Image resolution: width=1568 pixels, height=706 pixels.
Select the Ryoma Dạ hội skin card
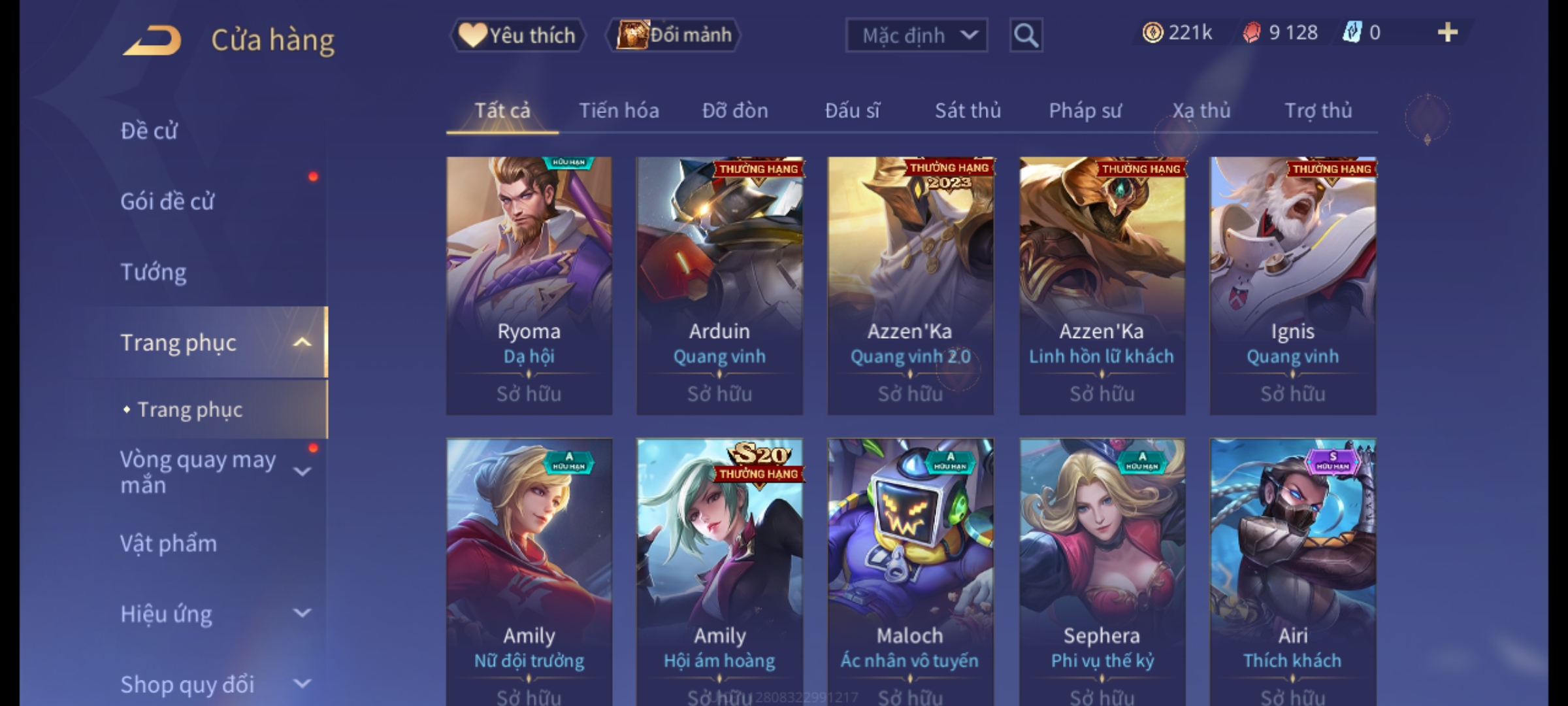tap(529, 286)
